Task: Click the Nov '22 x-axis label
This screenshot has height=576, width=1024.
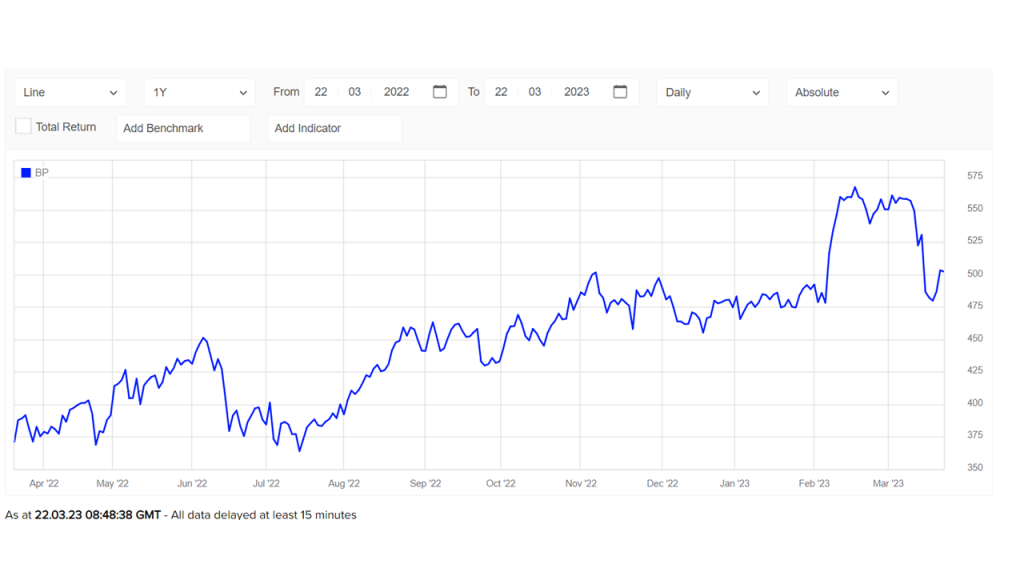Action: 581,483
